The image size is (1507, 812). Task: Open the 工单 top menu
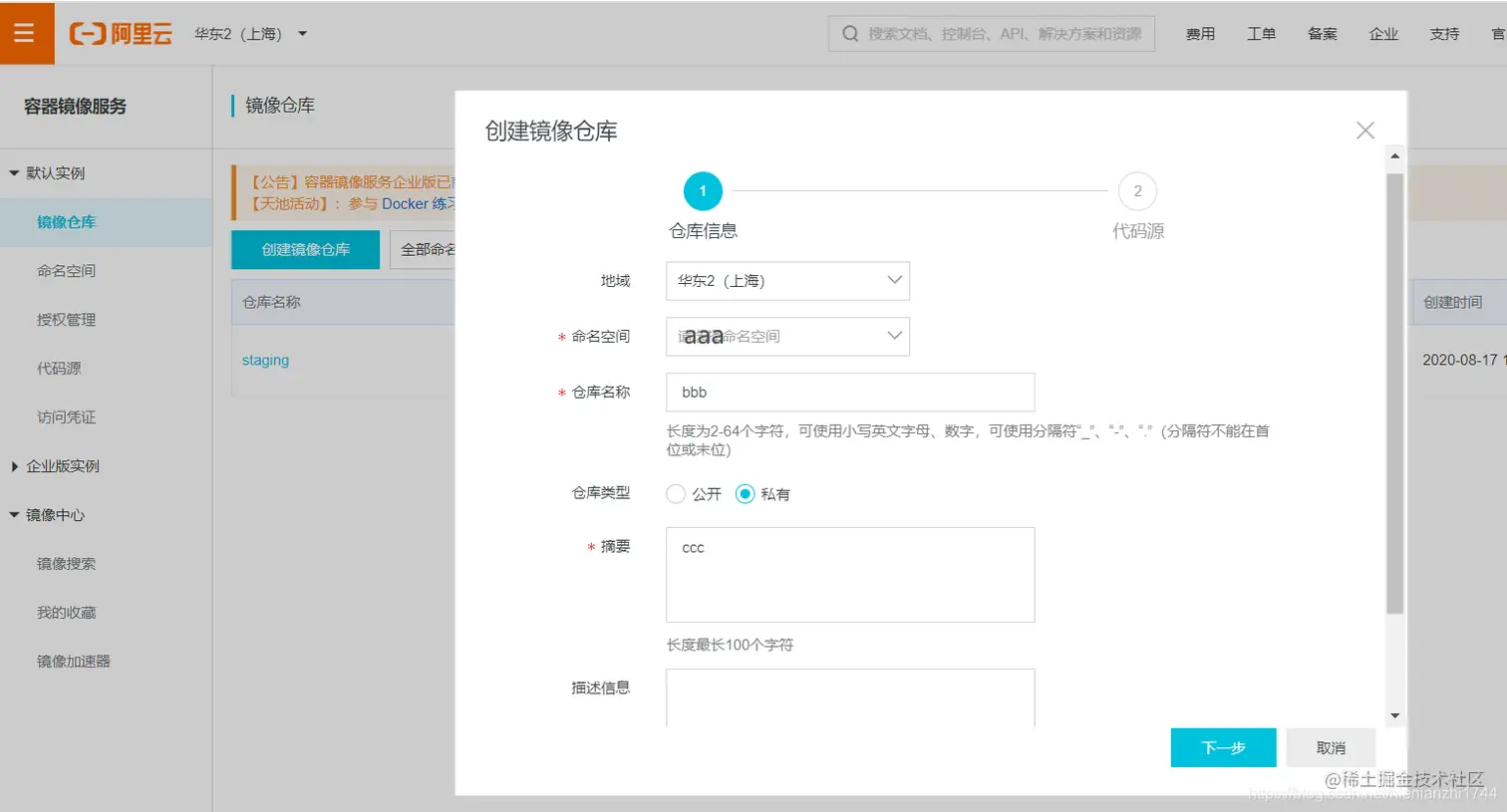point(1261,34)
